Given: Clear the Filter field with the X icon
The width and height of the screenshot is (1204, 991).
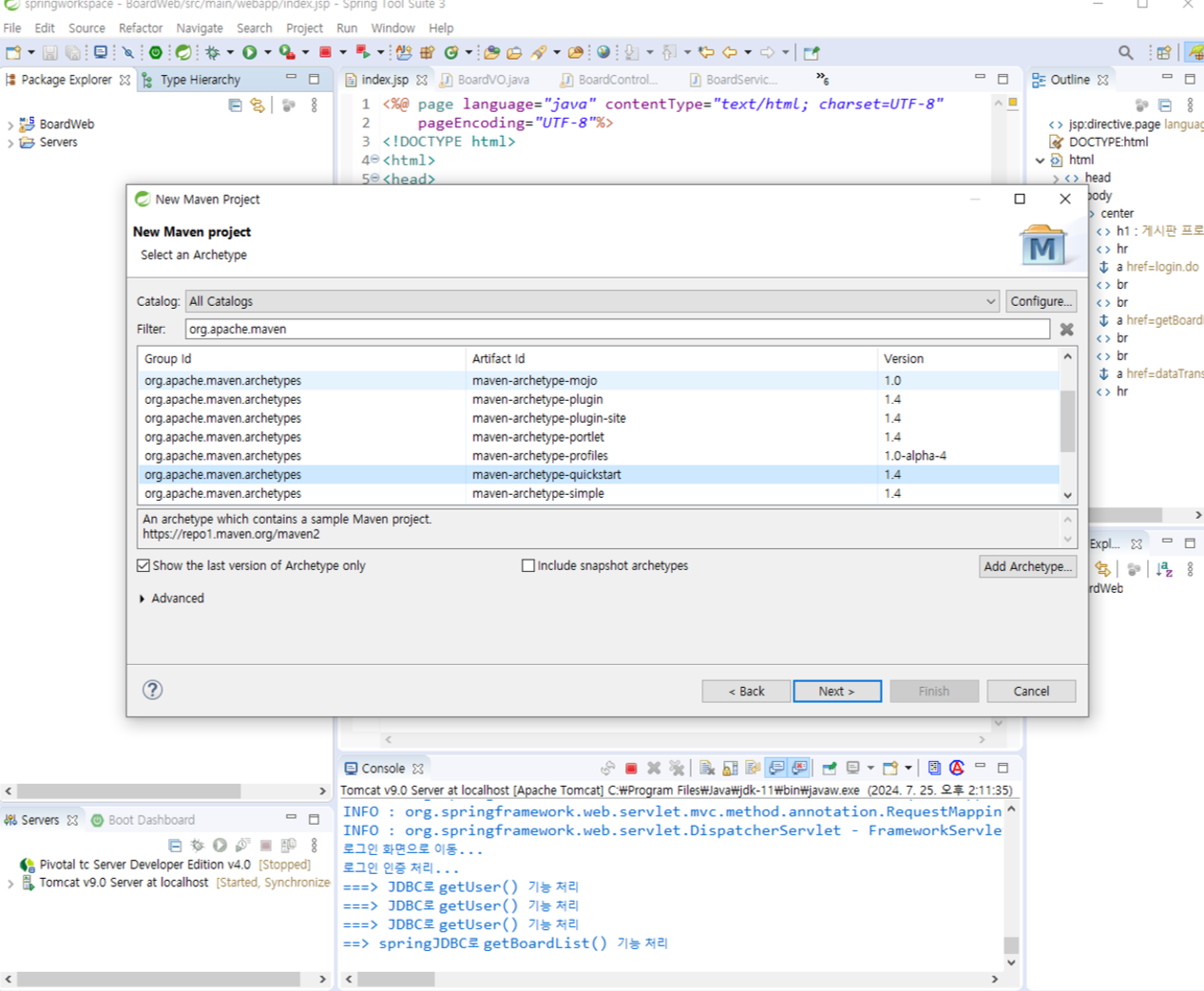Looking at the screenshot, I should click(1066, 329).
